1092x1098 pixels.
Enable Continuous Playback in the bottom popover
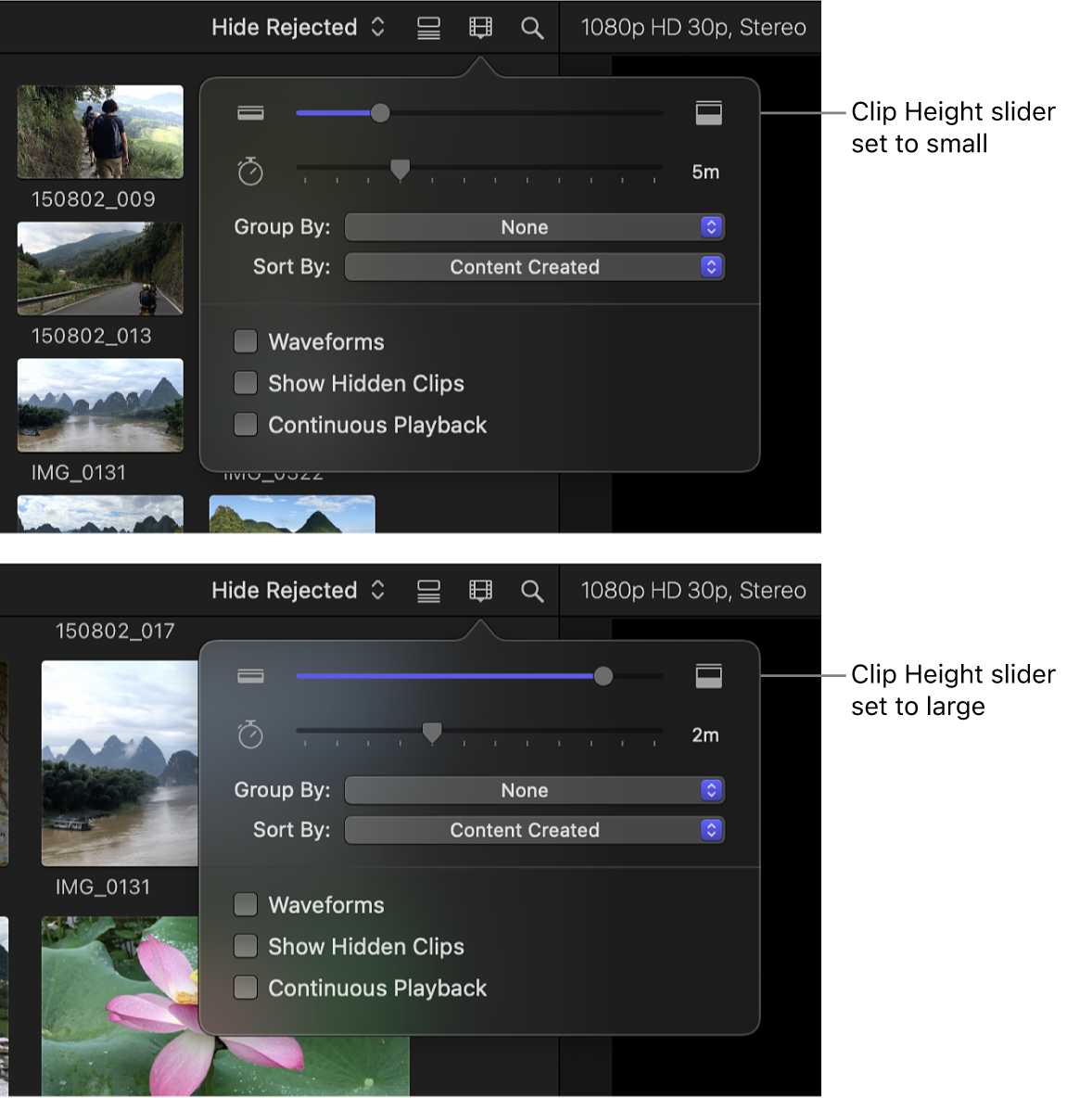pyautogui.click(x=245, y=988)
